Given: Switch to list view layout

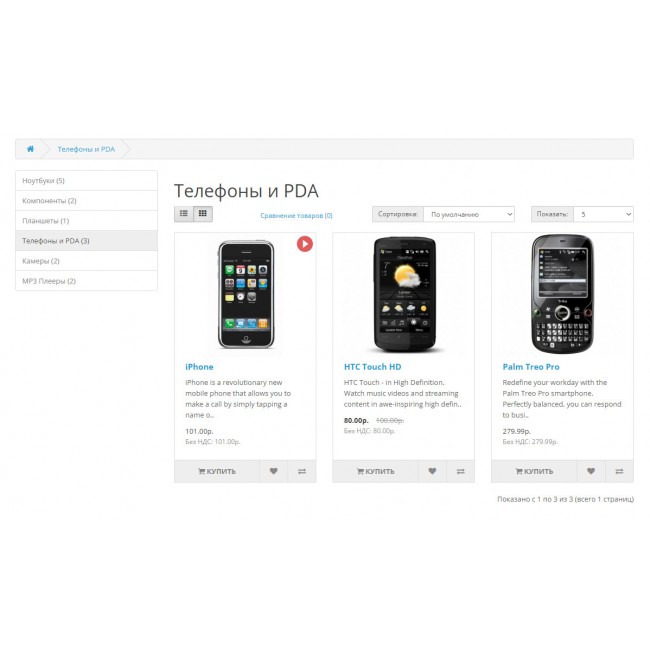Looking at the screenshot, I should [x=184, y=214].
